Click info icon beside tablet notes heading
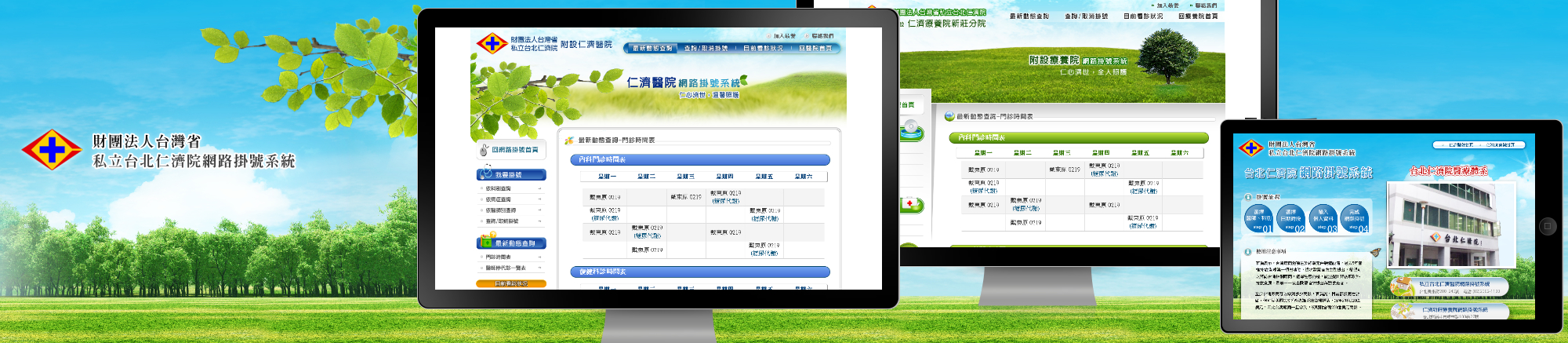 (x=1248, y=252)
